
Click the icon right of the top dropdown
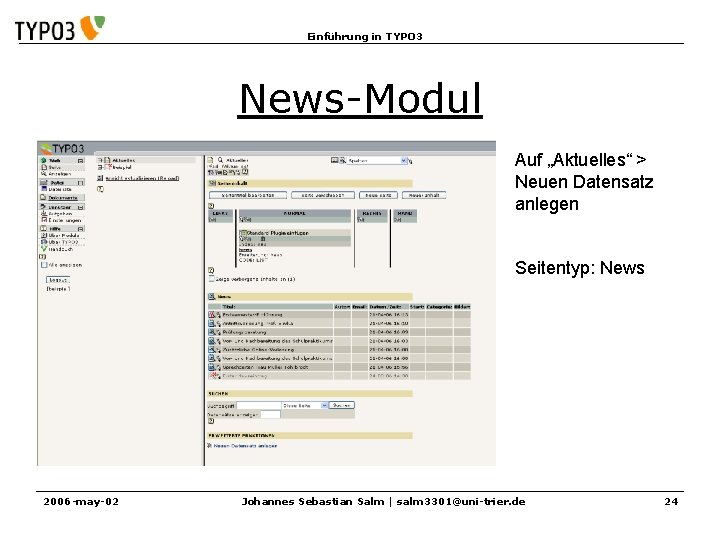coord(411,161)
